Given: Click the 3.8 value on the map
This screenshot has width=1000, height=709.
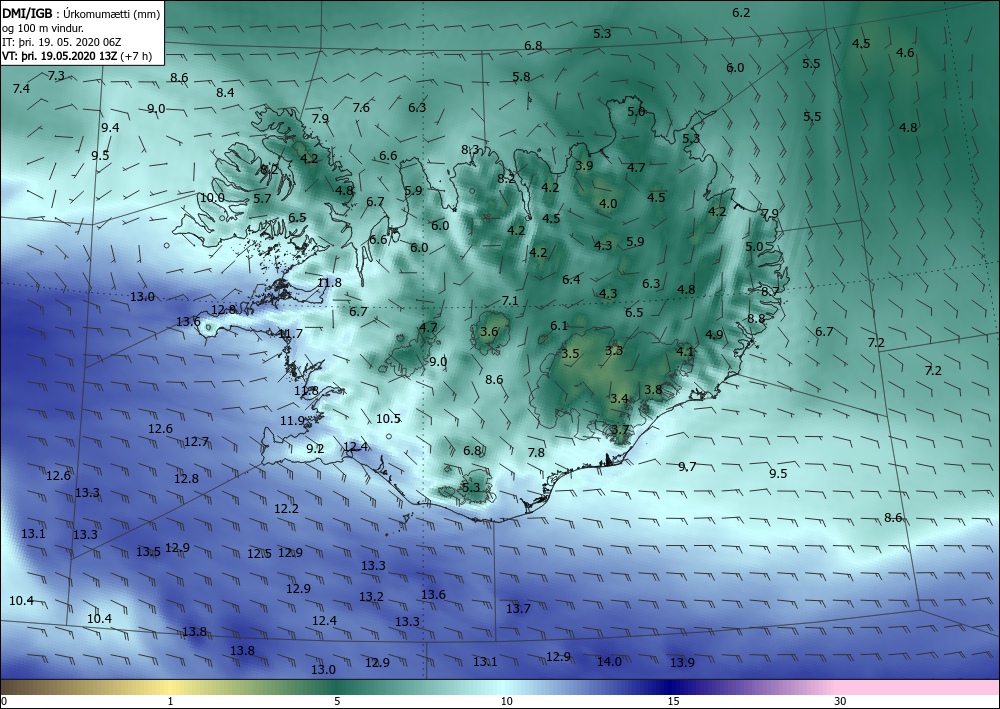Looking at the screenshot, I should coord(653,390).
